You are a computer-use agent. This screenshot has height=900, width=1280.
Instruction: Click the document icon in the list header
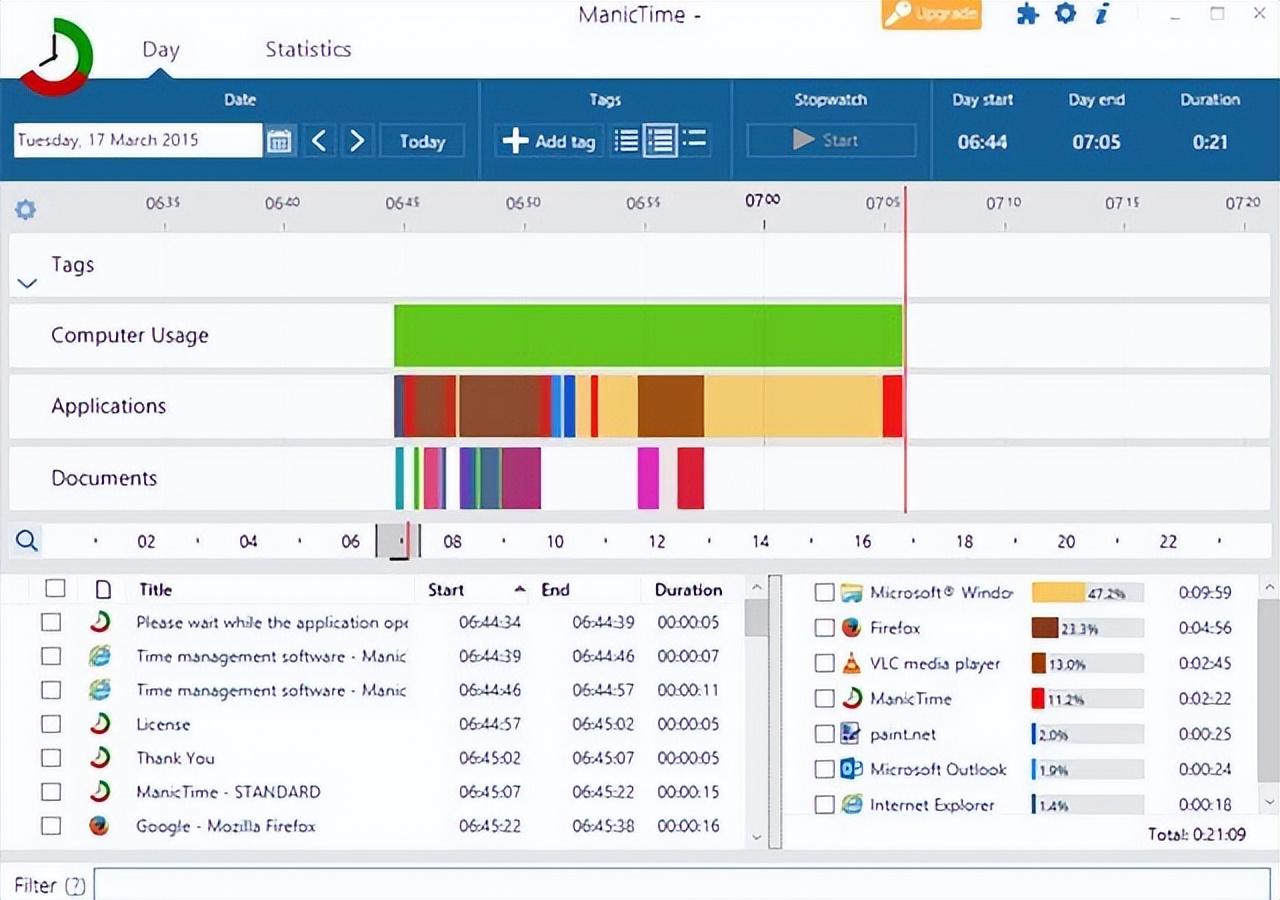coord(102,590)
